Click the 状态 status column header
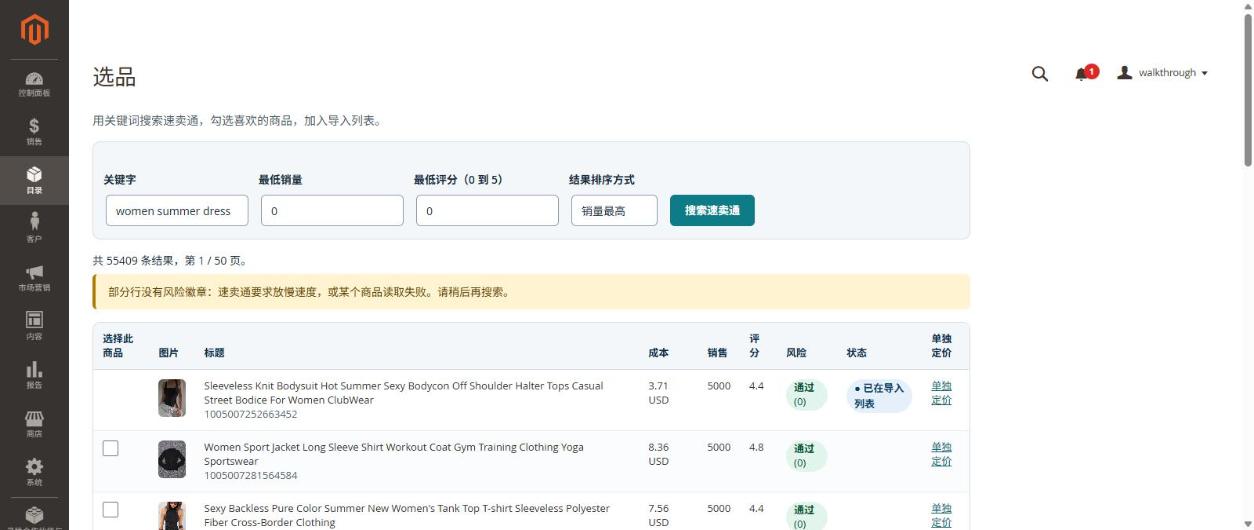The height and width of the screenshot is (530, 1254). pos(856,353)
